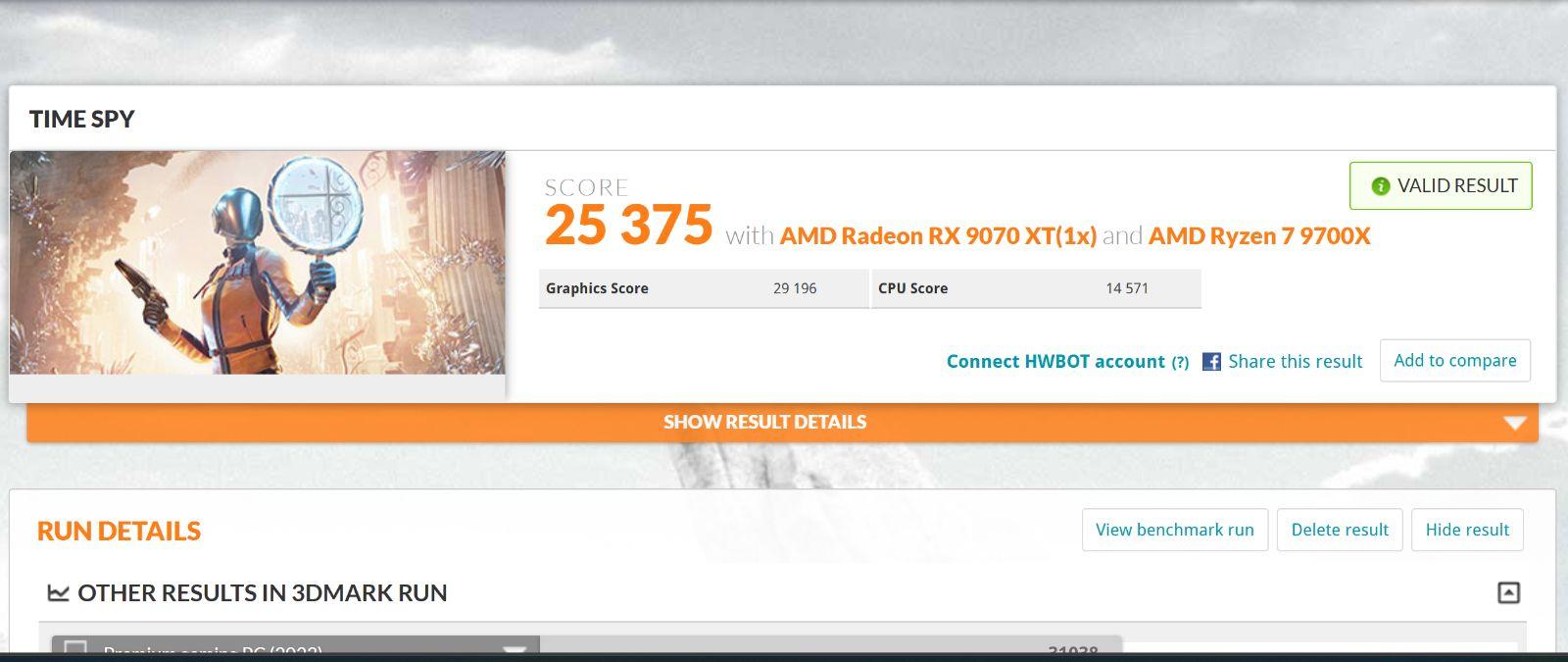Expand using the Show Result Details arrow

(x=1514, y=423)
